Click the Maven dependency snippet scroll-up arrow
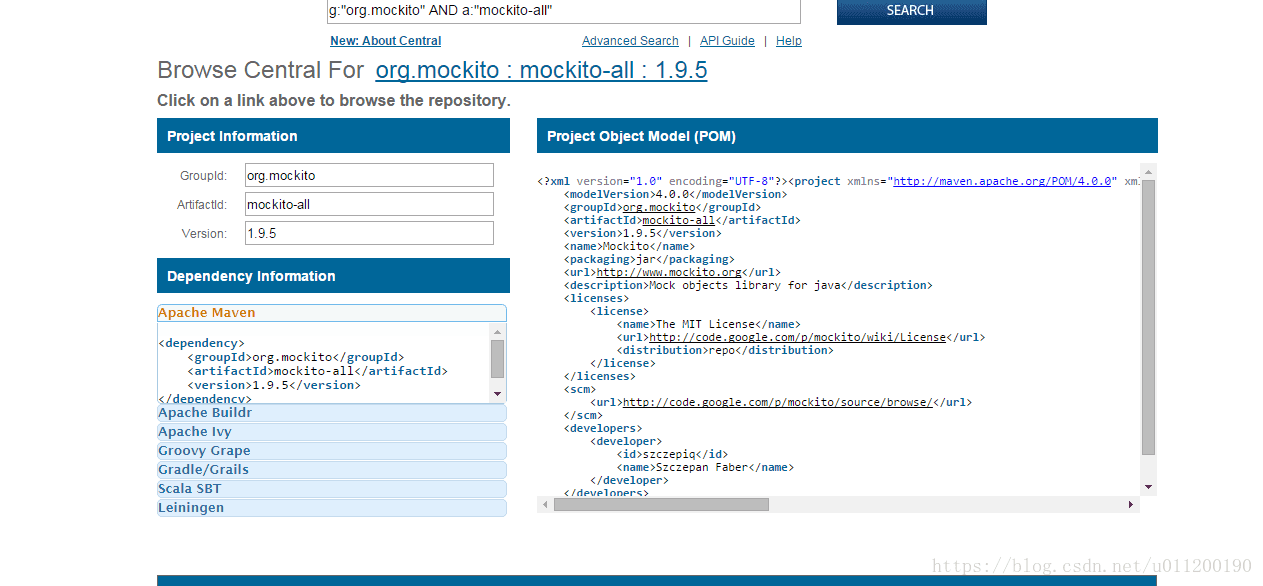1263x586 pixels. (x=498, y=331)
